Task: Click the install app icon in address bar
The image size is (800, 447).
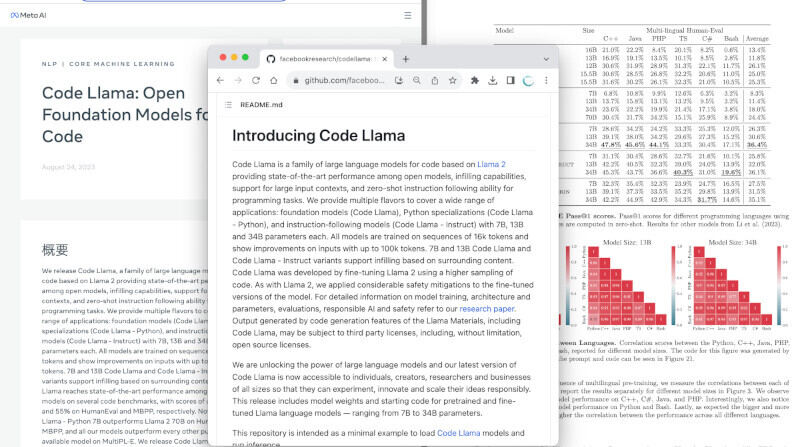Action: (397, 80)
